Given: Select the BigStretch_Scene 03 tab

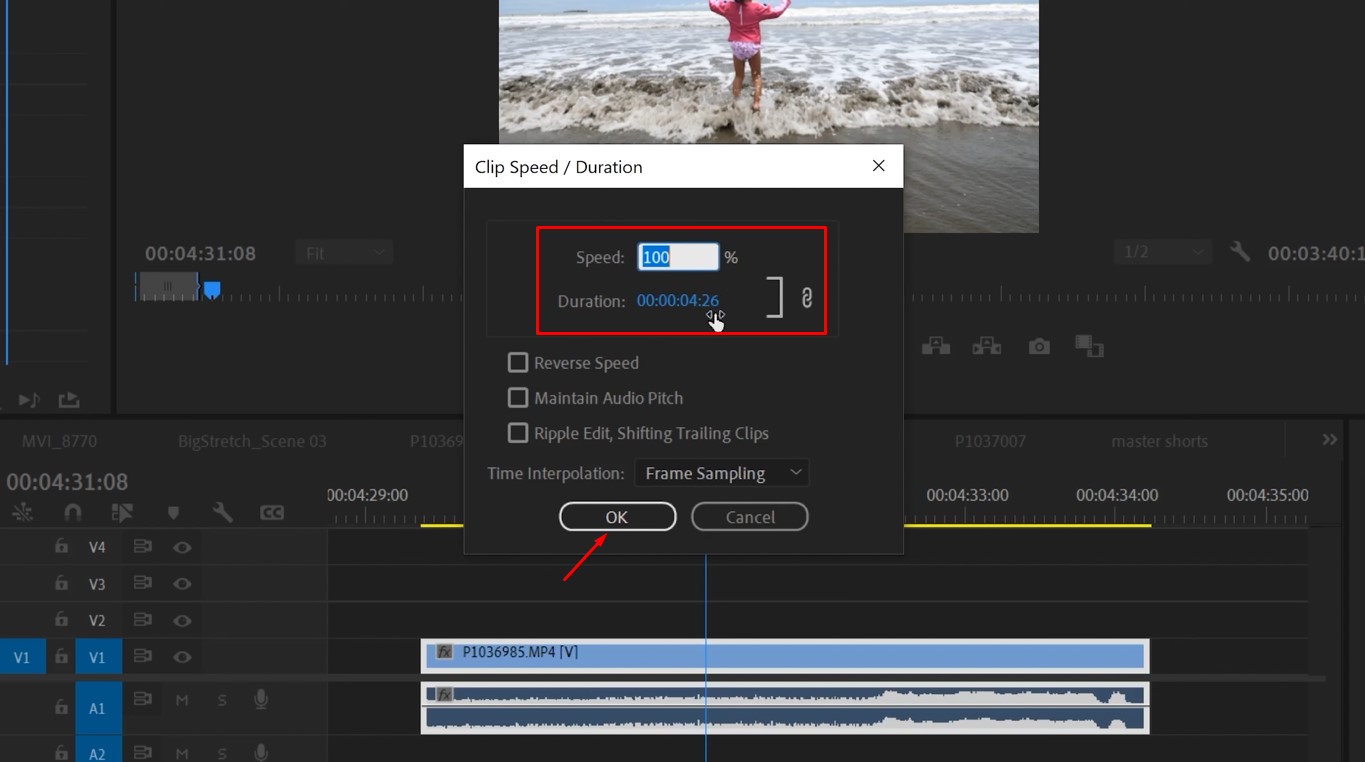Looking at the screenshot, I should pos(251,440).
